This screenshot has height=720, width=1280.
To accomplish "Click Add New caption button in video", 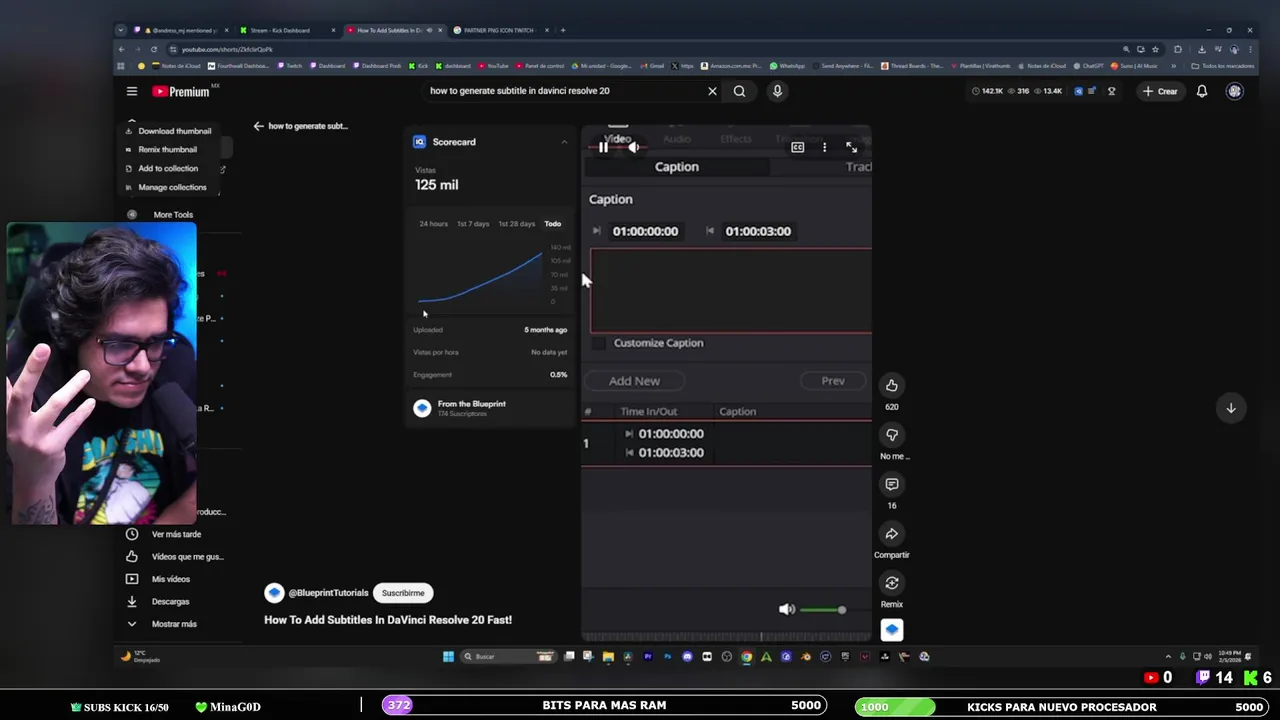I will [634, 381].
